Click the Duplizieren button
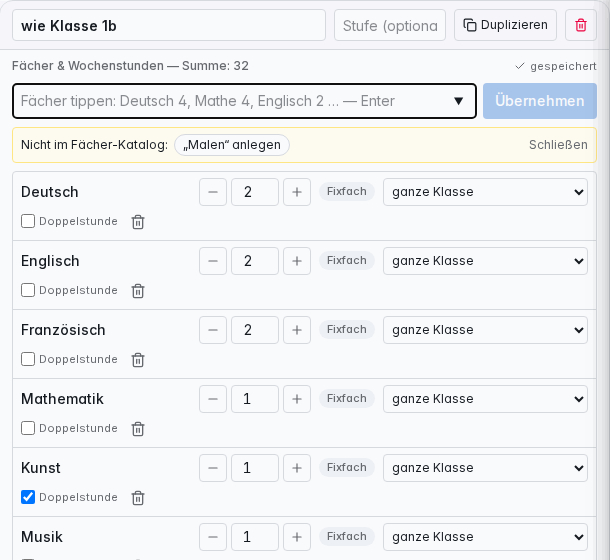 click(505, 25)
